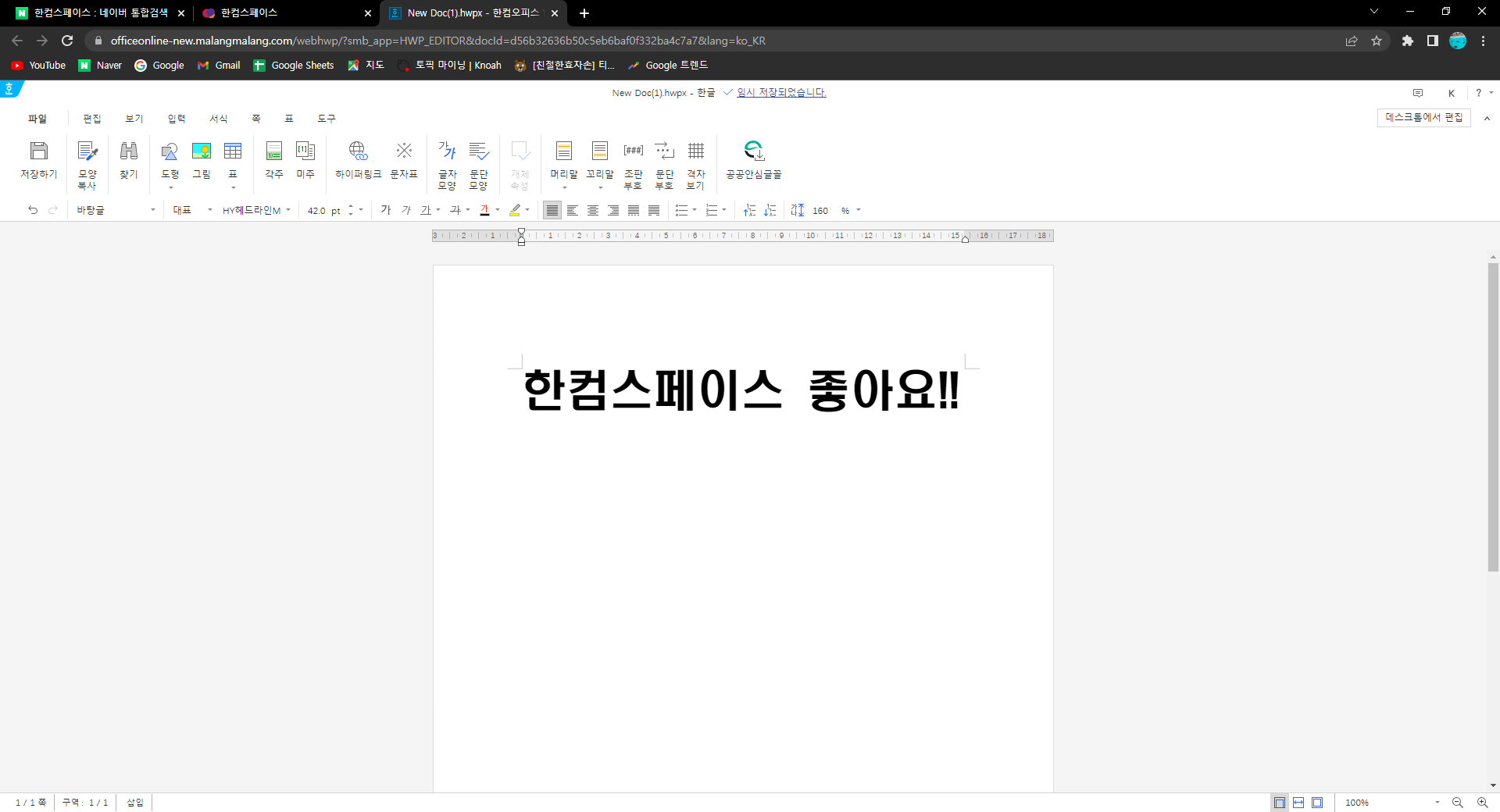Collapse the ribbon with the chevron
Image resolution: width=1500 pixels, height=812 pixels.
[x=1487, y=119]
